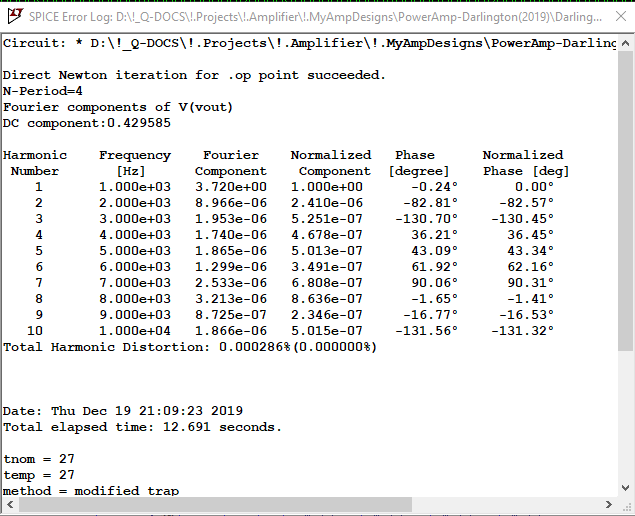Click phase value -0.24°
635x516 pixels.
click(435, 187)
